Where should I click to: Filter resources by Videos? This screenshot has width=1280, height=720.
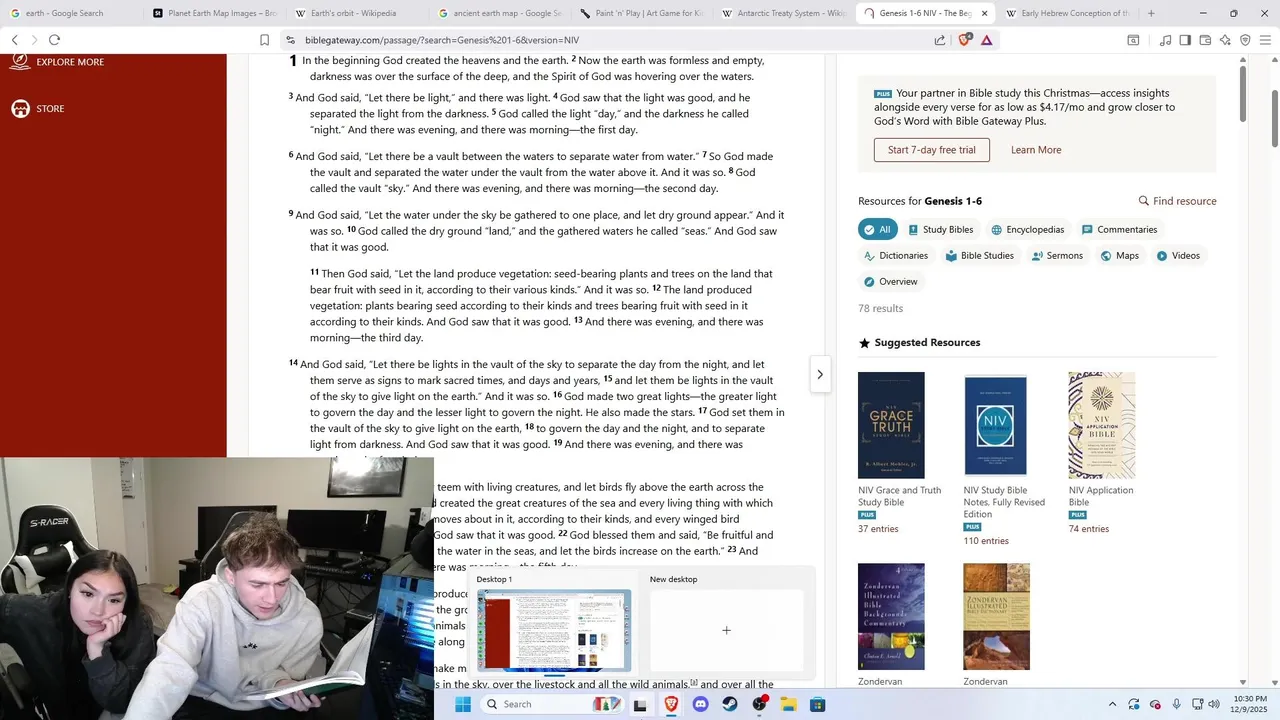point(1178,256)
